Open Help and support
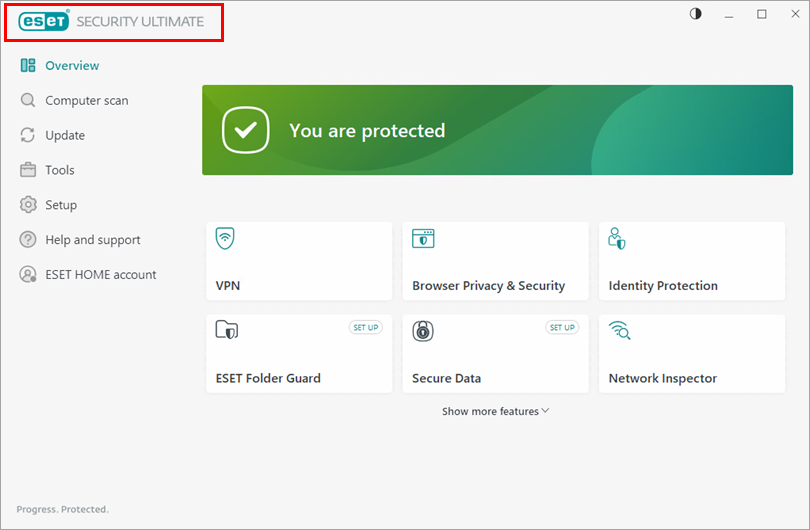 [x=92, y=240]
